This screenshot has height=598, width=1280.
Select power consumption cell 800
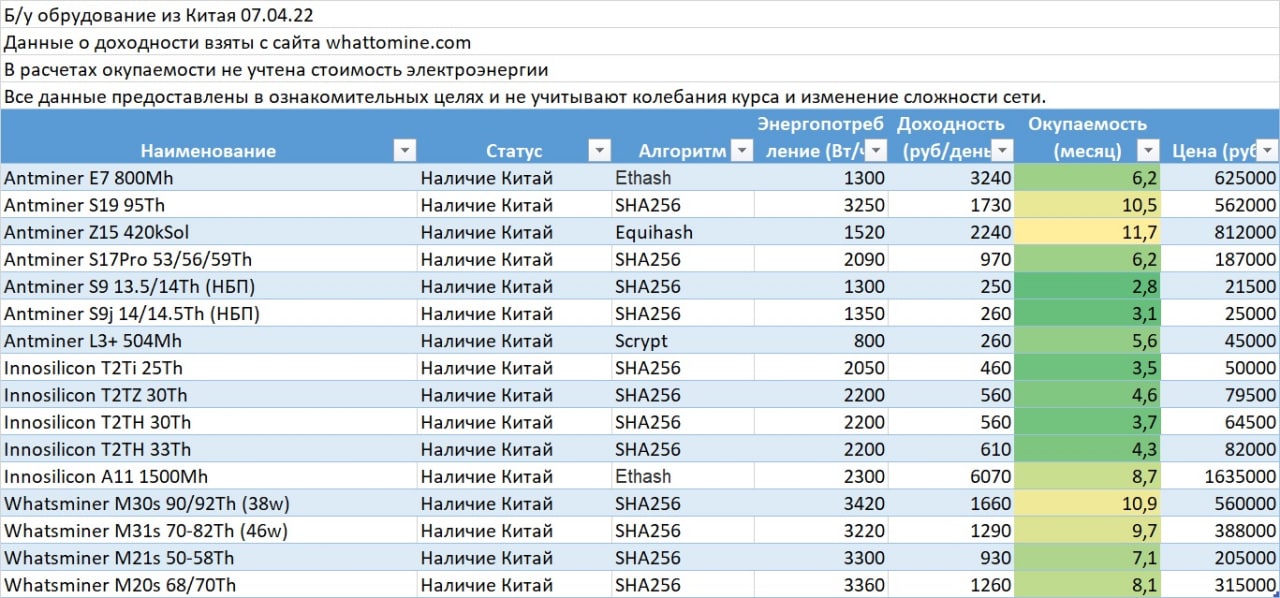[822, 341]
